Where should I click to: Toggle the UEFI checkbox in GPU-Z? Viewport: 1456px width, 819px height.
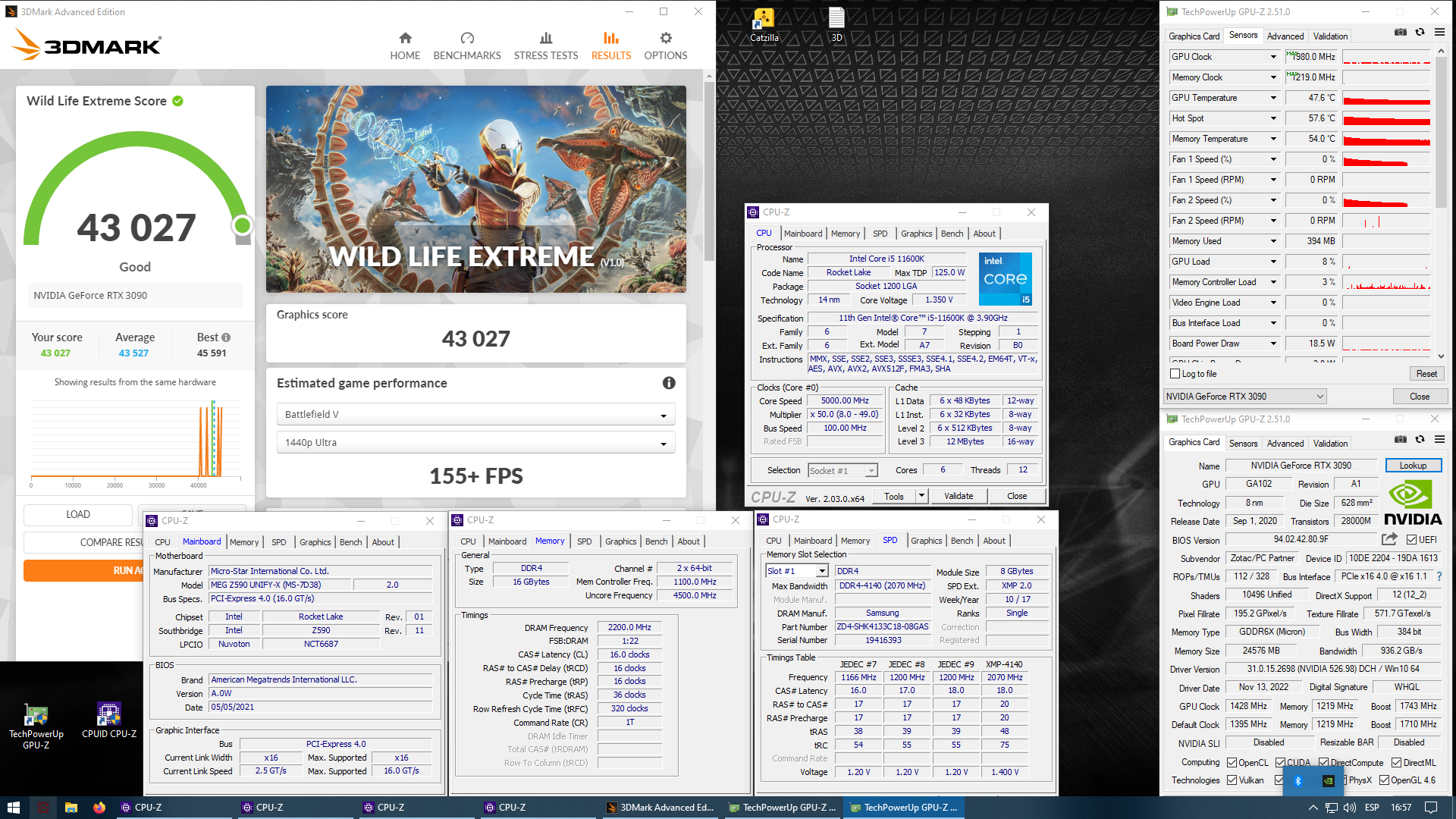click(x=1411, y=540)
